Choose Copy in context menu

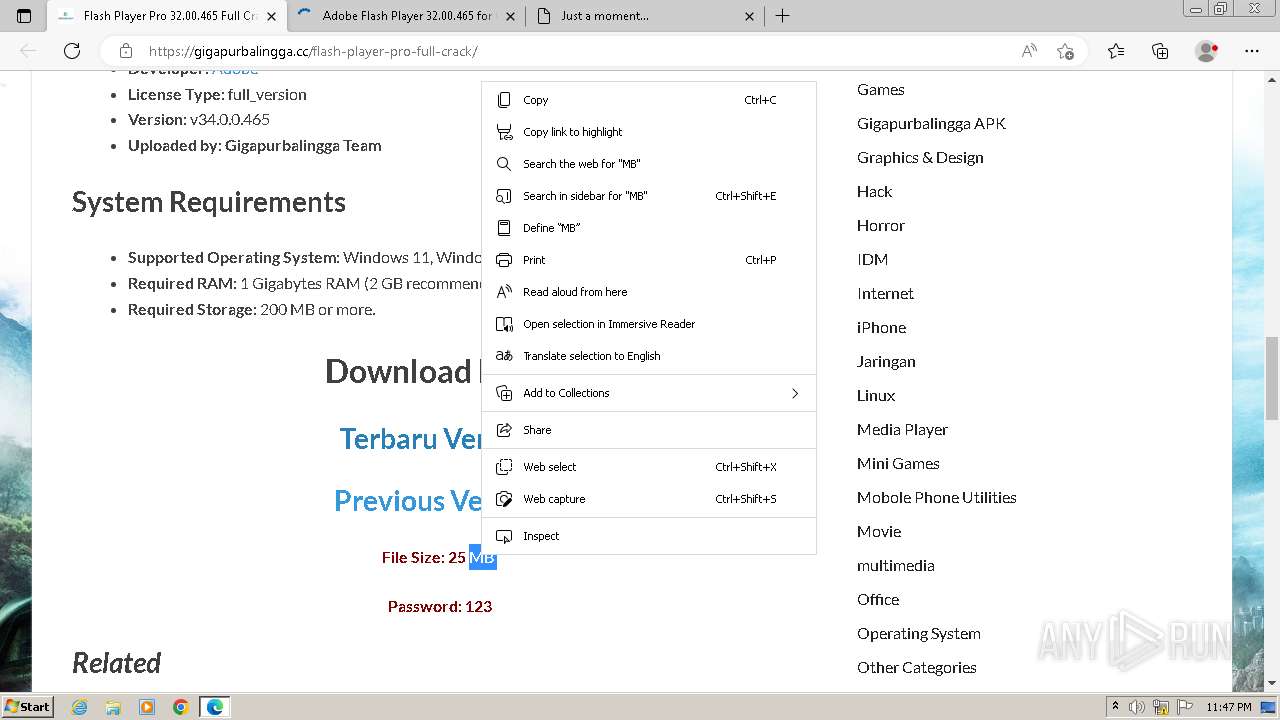pos(649,100)
